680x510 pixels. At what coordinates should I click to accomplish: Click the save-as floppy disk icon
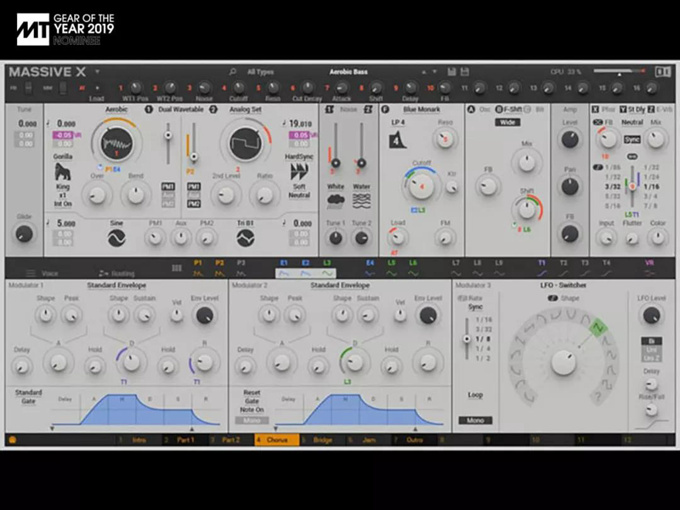[464, 72]
